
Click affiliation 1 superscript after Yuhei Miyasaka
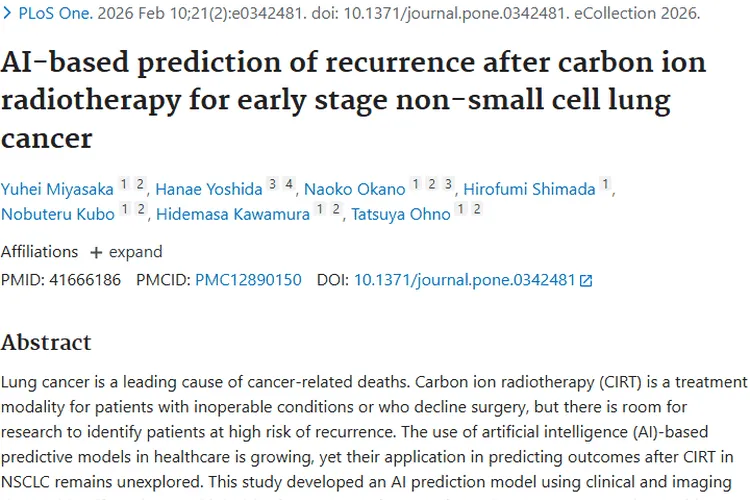point(124,184)
